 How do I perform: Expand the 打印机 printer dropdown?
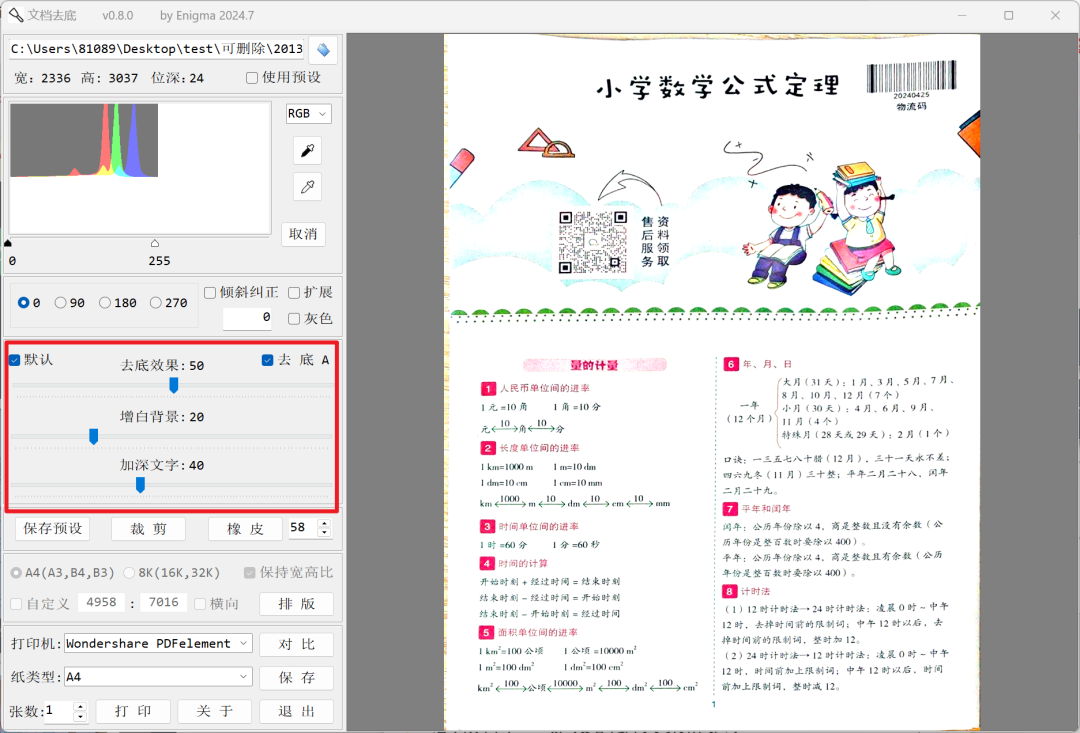click(158, 644)
